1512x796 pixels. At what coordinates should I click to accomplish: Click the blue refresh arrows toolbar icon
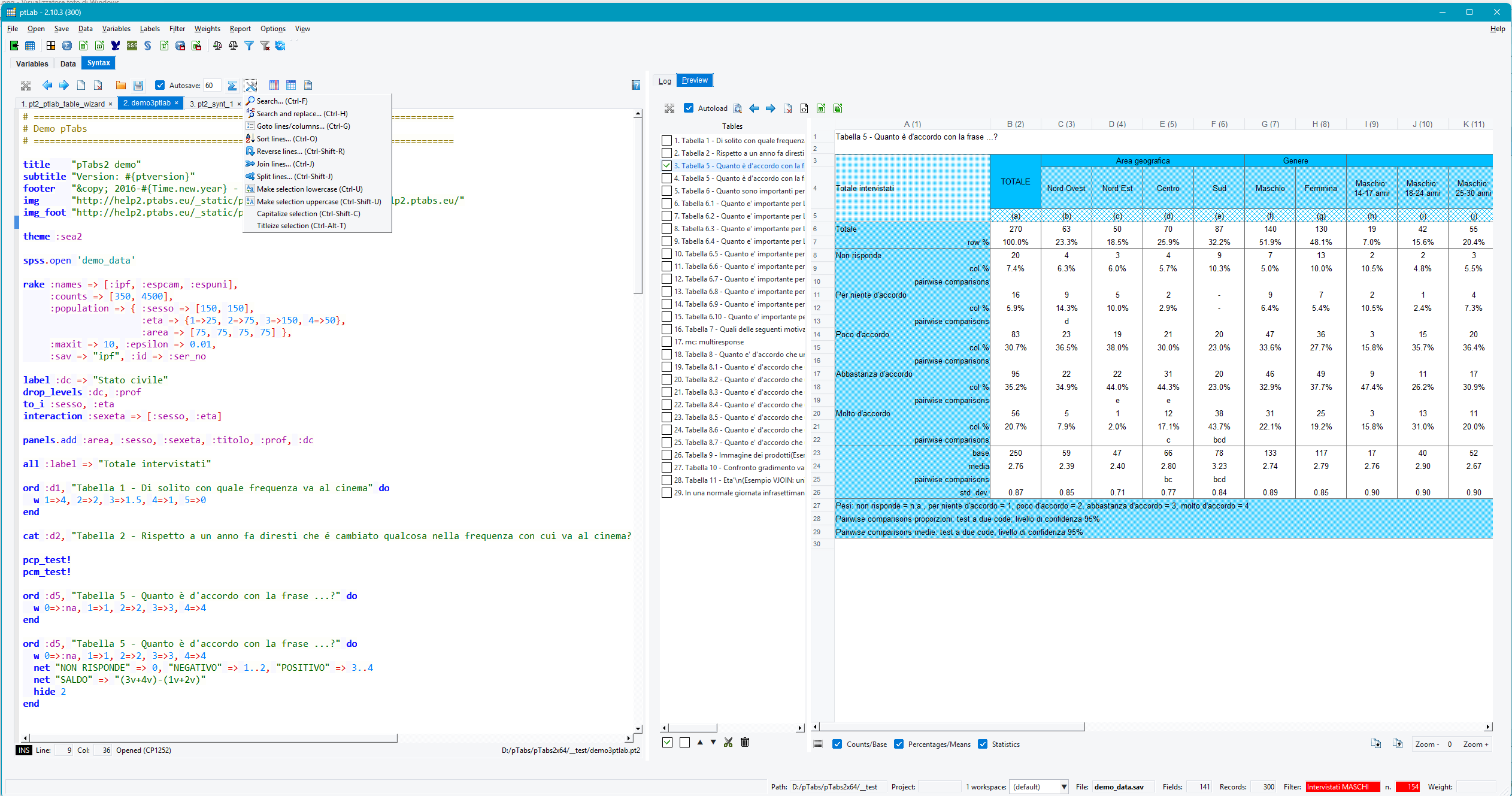[280, 46]
